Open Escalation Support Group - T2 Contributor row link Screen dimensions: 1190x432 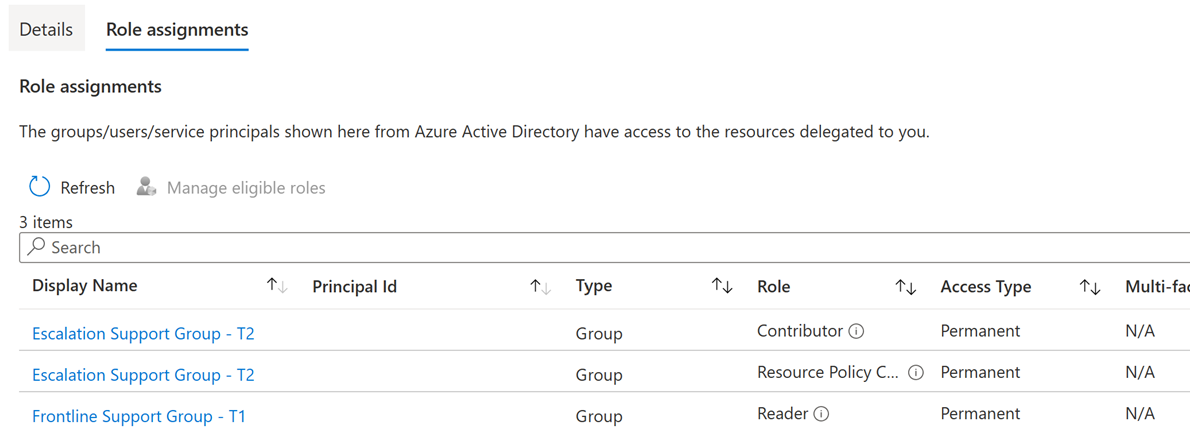click(143, 333)
